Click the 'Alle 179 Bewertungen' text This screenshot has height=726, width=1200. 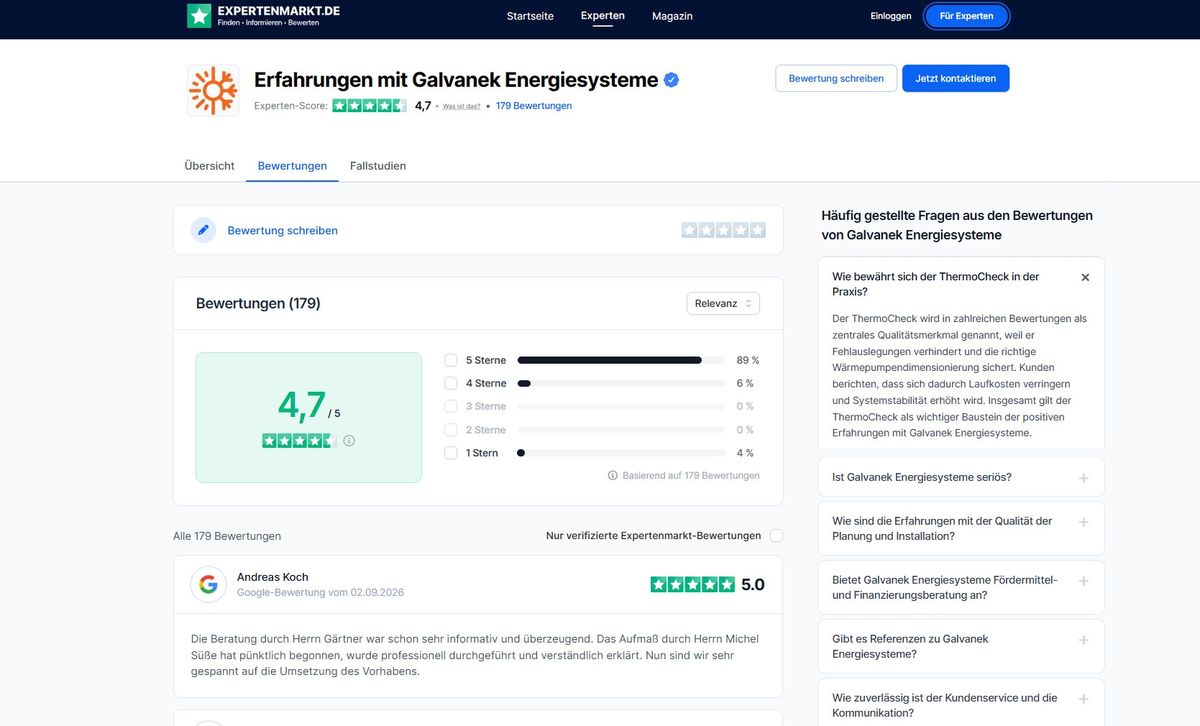(227, 536)
